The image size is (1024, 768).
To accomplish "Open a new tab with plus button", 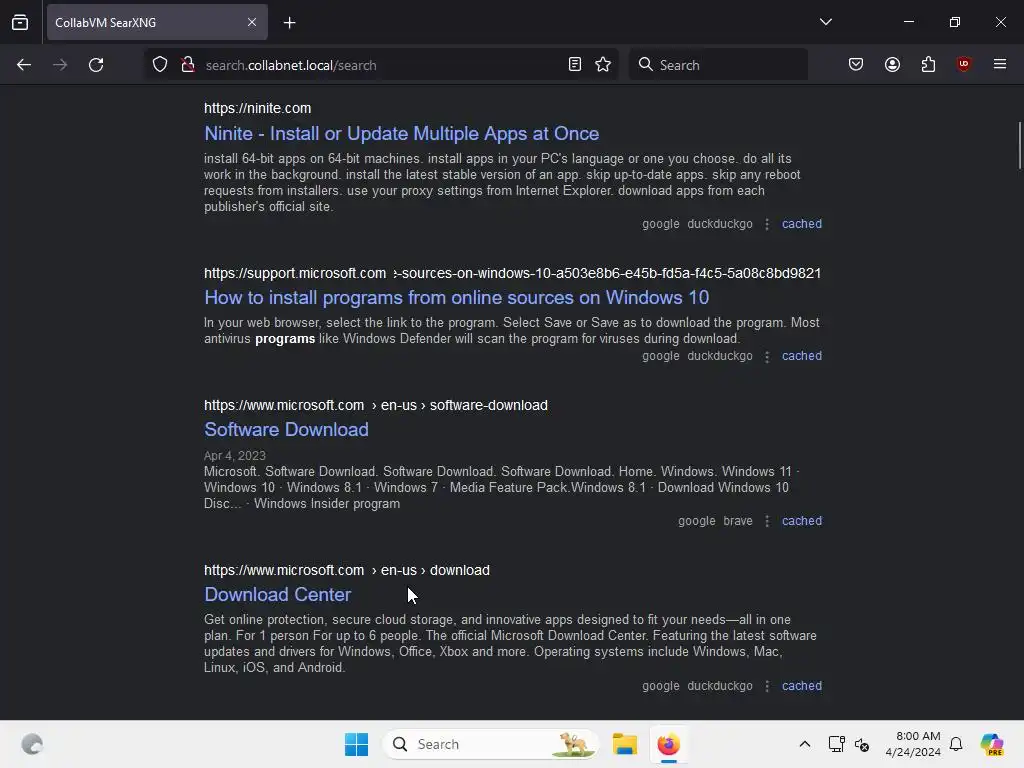I will pyautogui.click(x=290, y=23).
